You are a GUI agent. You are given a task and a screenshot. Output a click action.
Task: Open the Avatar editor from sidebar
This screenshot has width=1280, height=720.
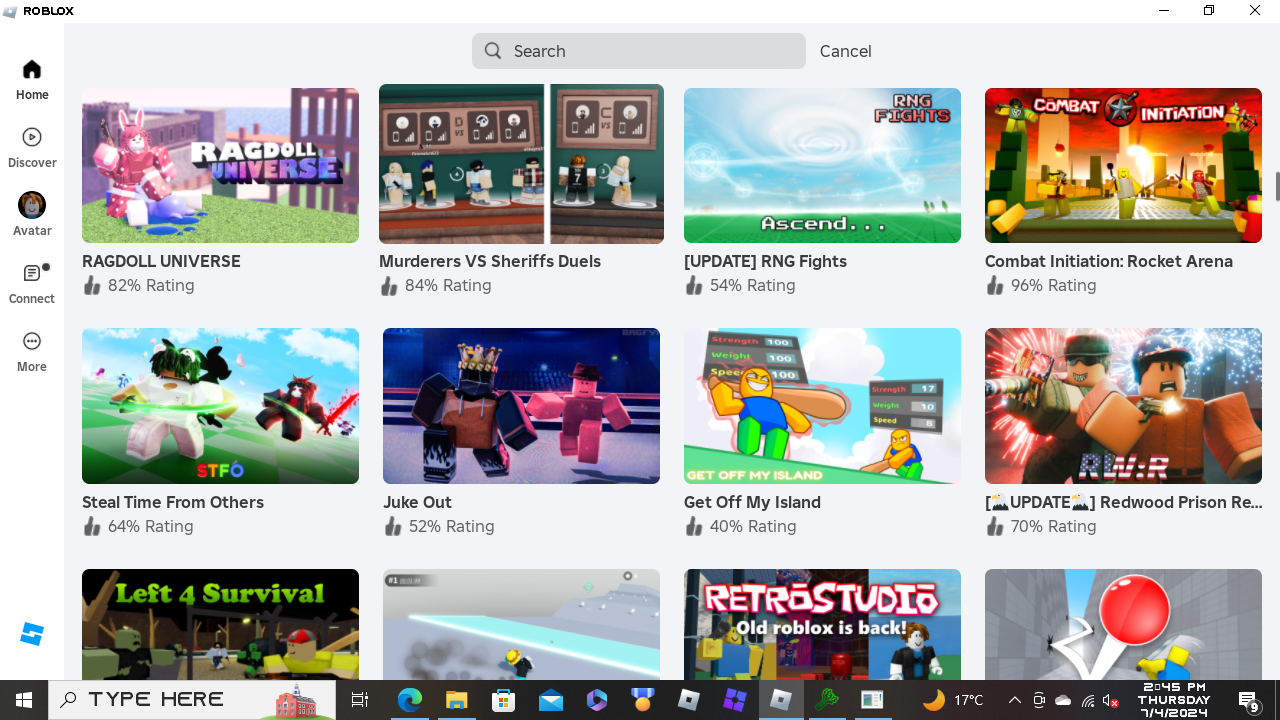(32, 215)
